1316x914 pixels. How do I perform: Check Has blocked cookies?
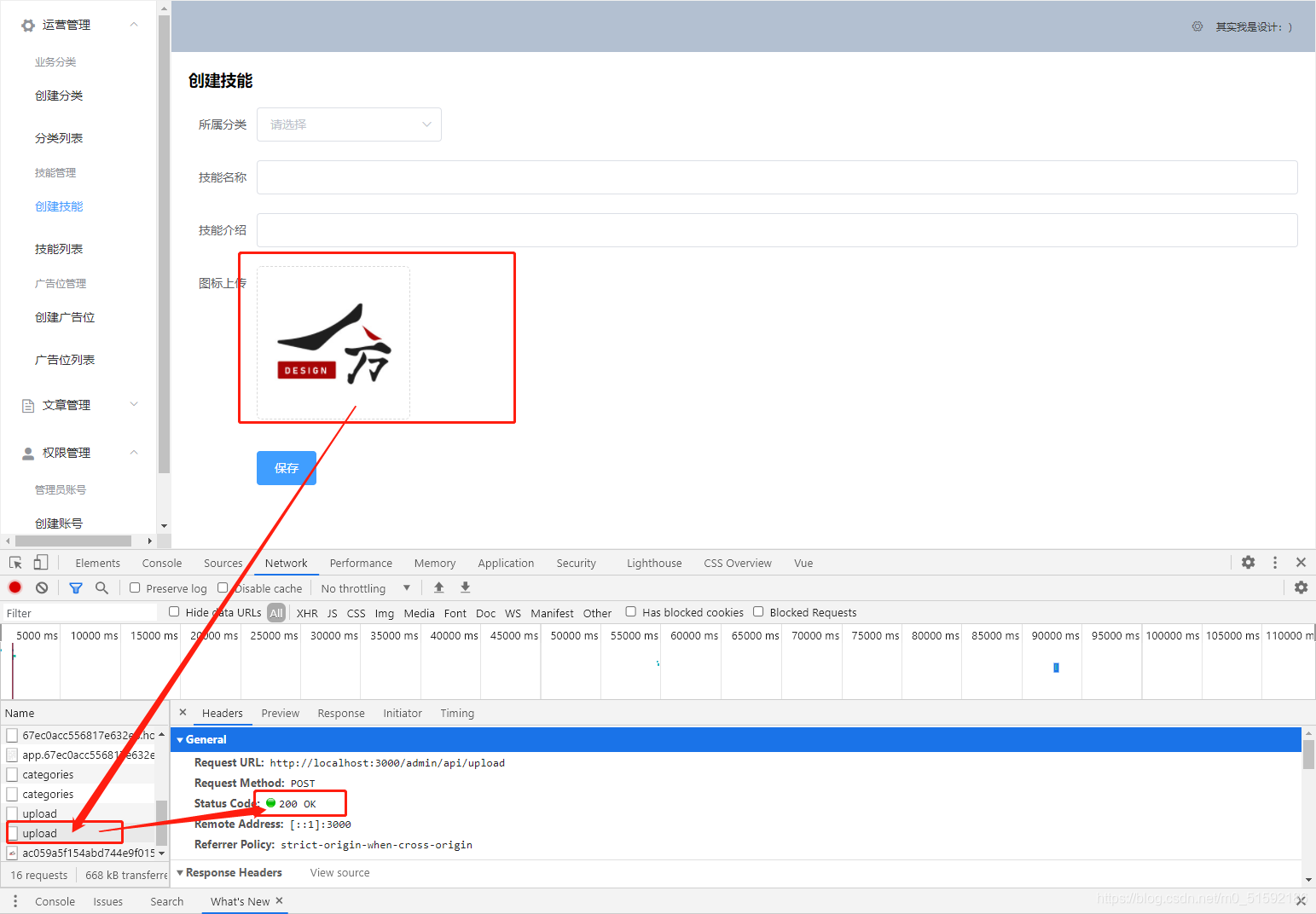pyautogui.click(x=631, y=611)
